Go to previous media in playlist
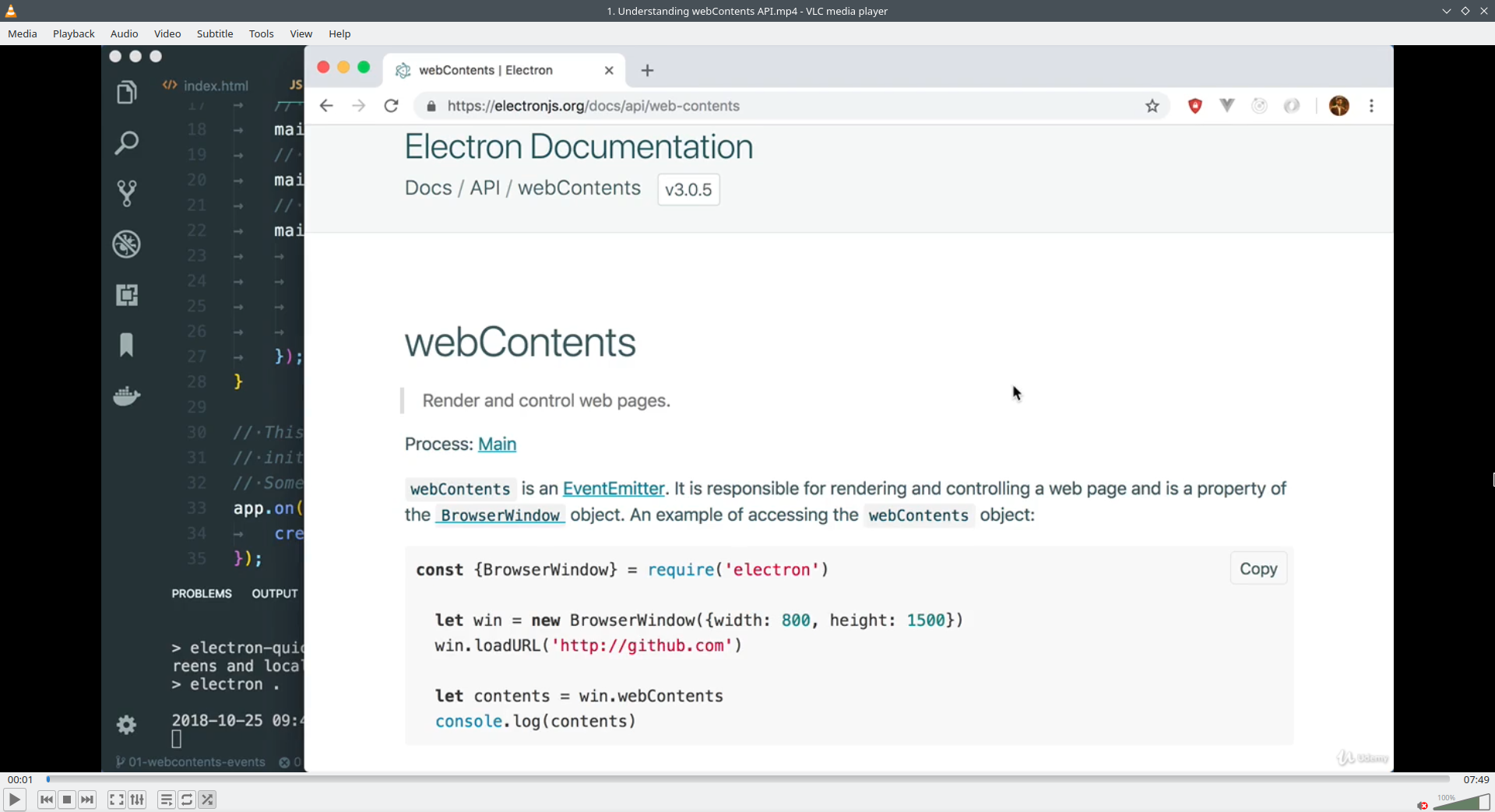This screenshot has height=812, width=1495. [47, 800]
